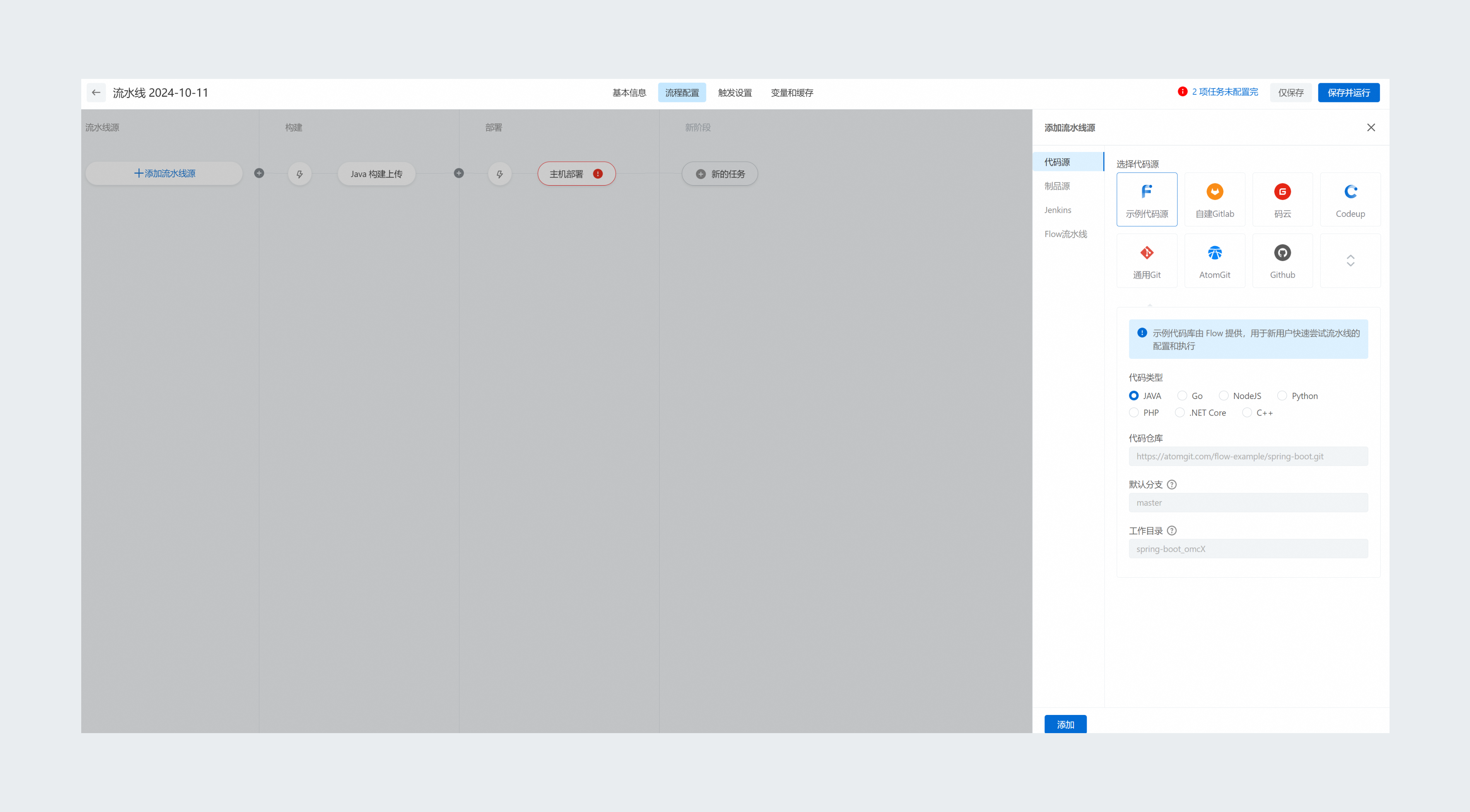Open the Java 构建上传 task node
This screenshot has height=812, width=1470.
(376, 174)
